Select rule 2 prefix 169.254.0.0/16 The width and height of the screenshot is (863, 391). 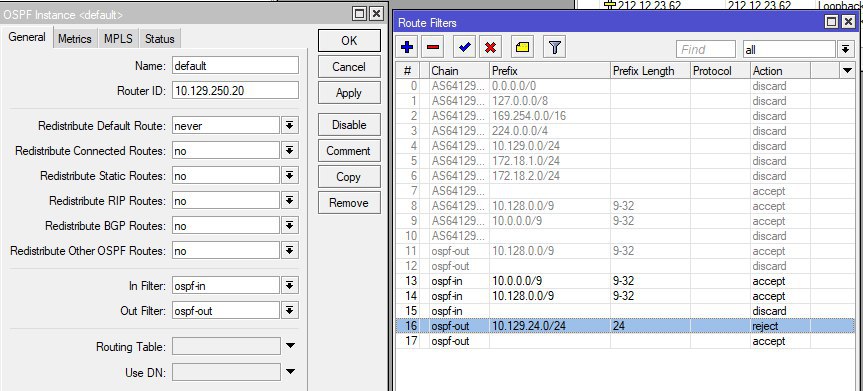625,116
